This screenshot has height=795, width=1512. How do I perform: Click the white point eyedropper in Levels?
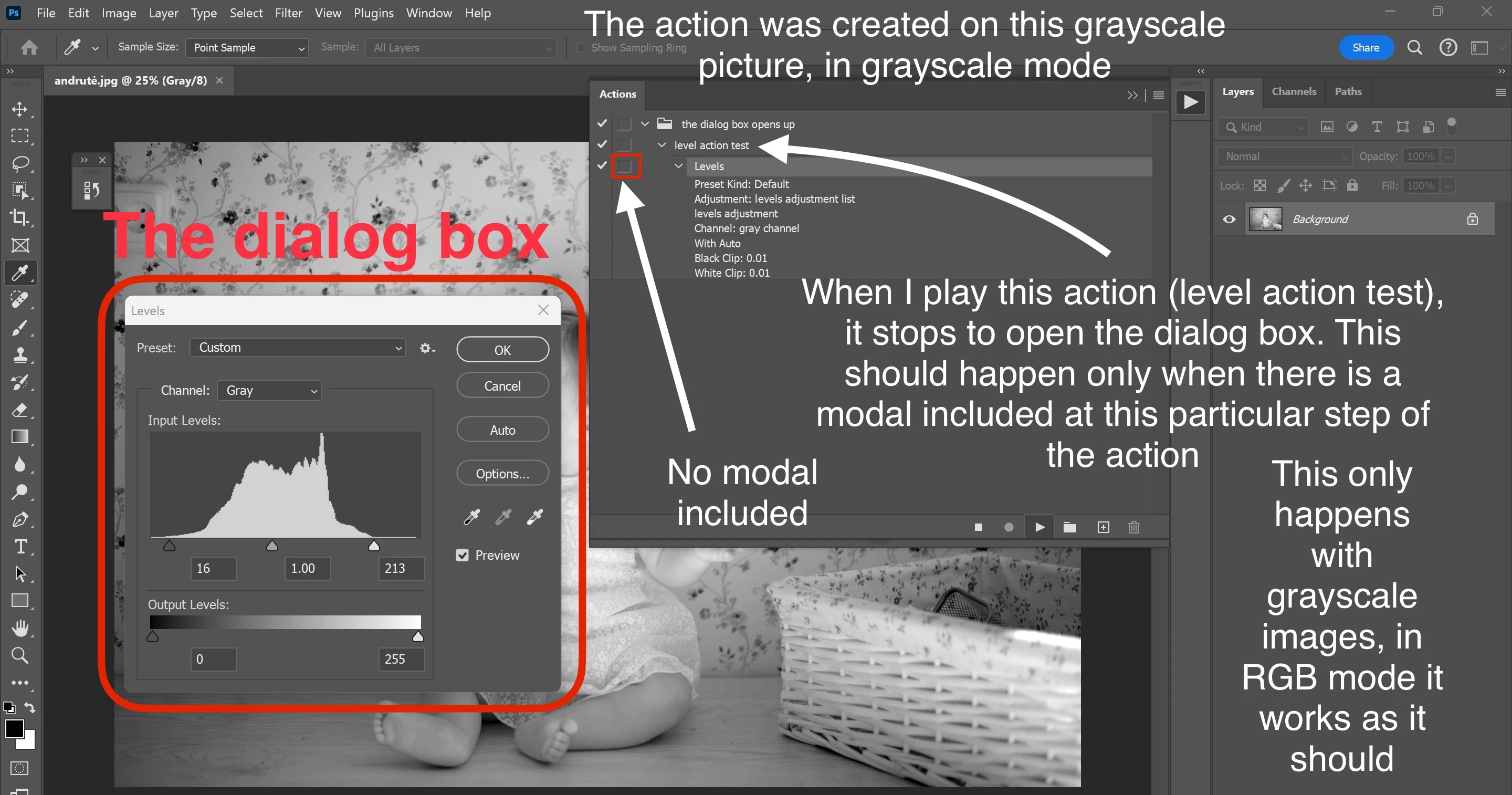[x=535, y=517]
